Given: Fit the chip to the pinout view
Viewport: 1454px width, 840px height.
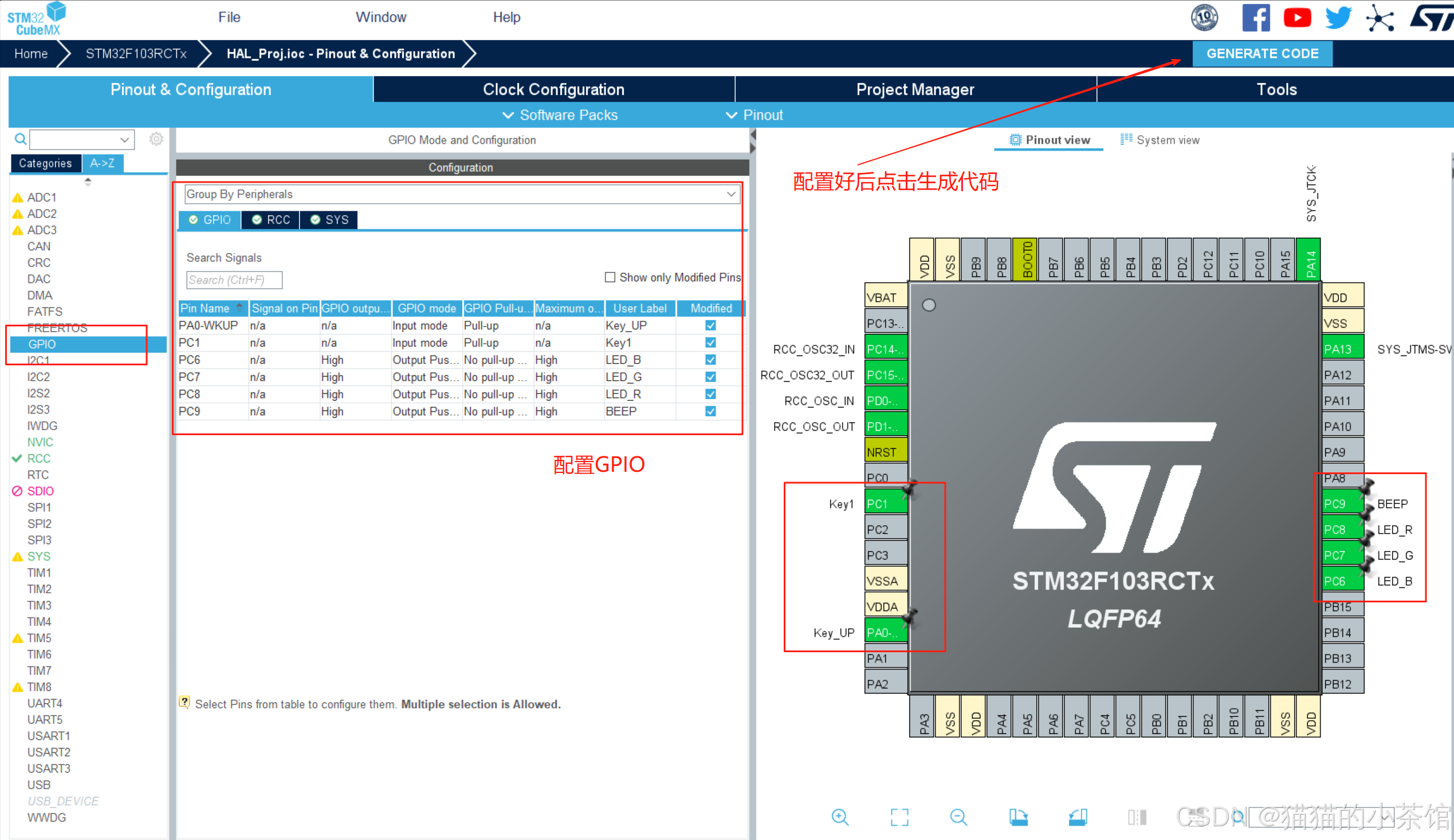Looking at the screenshot, I should 899,817.
